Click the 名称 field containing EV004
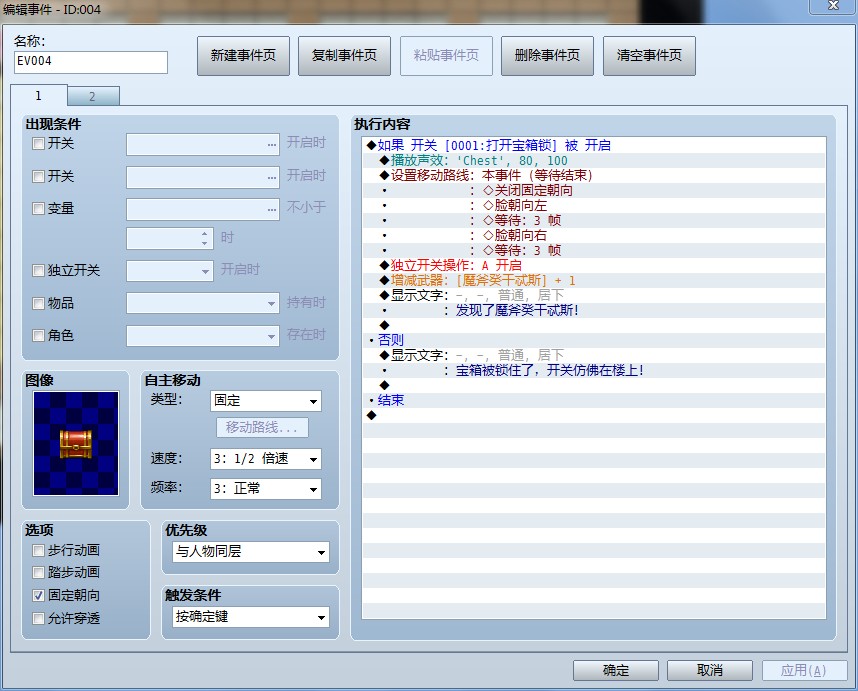The image size is (858, 691). click(x=90, y=62)
